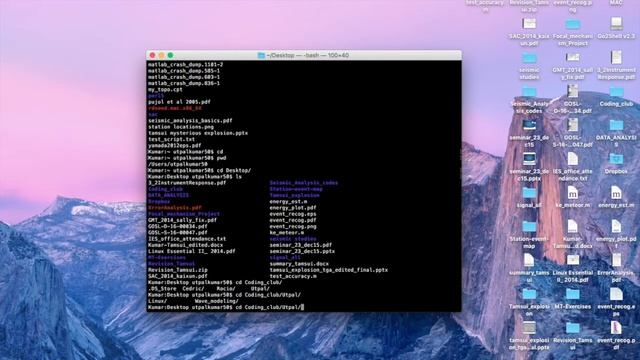
Task: Click Linux Essential II_ 2014.pdf in Terminal listing
Action: pyautogui.click(x=191, y=251)
